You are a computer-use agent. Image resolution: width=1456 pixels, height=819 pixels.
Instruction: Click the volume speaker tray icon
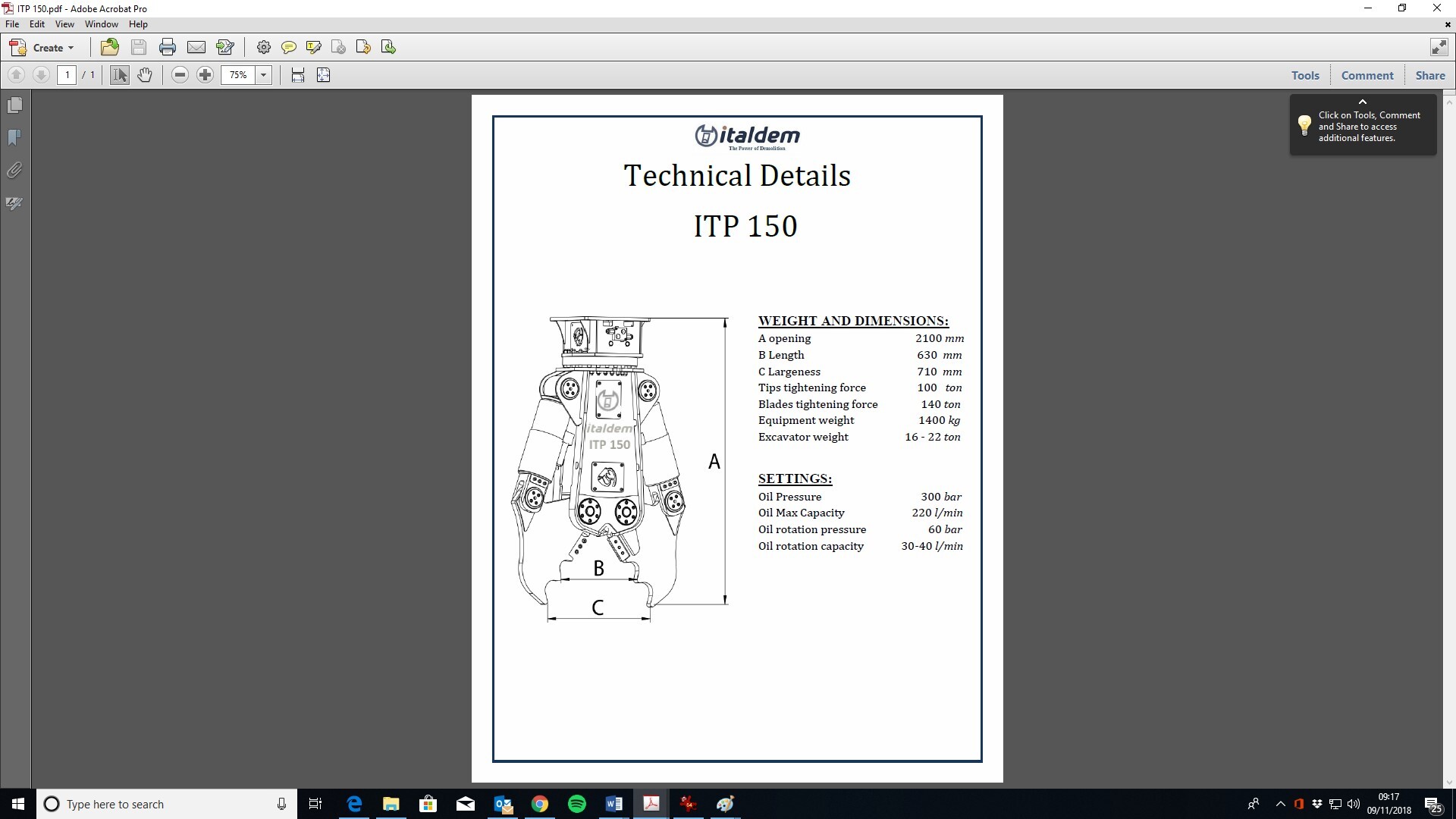click(x=1354, y=804)
